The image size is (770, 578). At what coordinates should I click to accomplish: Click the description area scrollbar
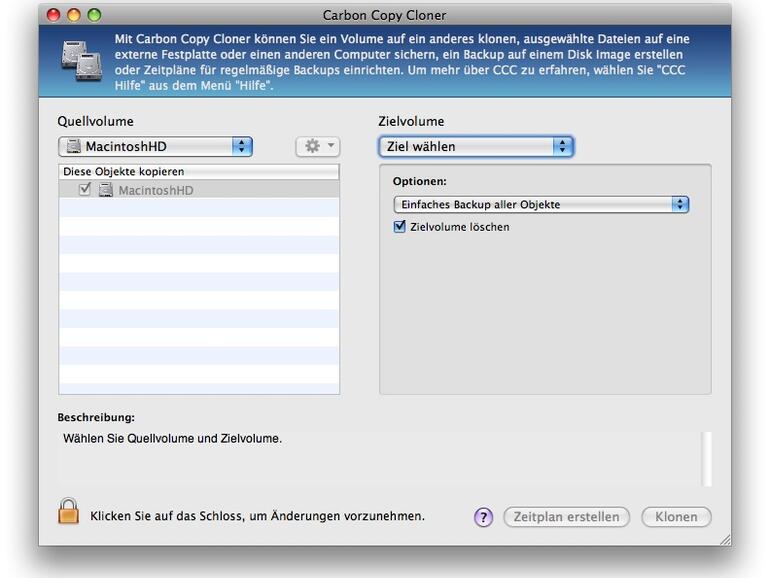pyautogui.click(x=706, y=459)
